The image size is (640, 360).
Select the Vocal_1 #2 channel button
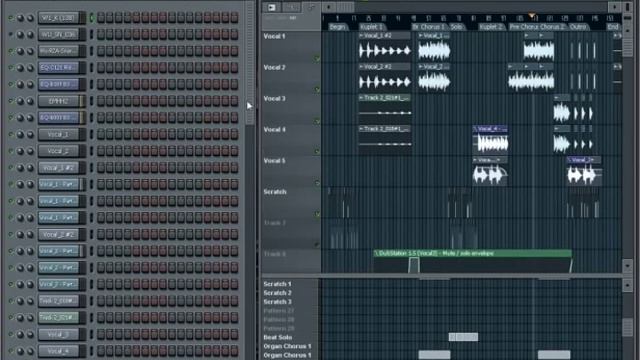[59, 168]
